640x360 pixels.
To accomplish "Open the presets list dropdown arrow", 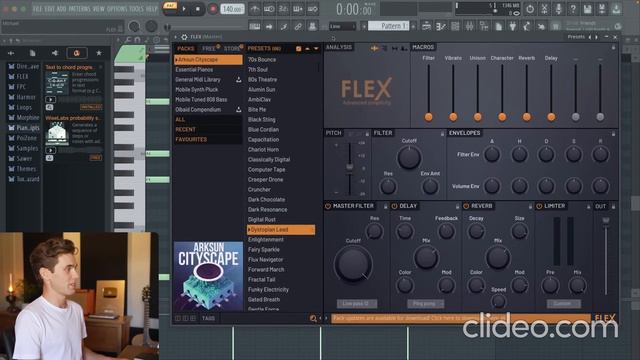I will tap(316, 49).
